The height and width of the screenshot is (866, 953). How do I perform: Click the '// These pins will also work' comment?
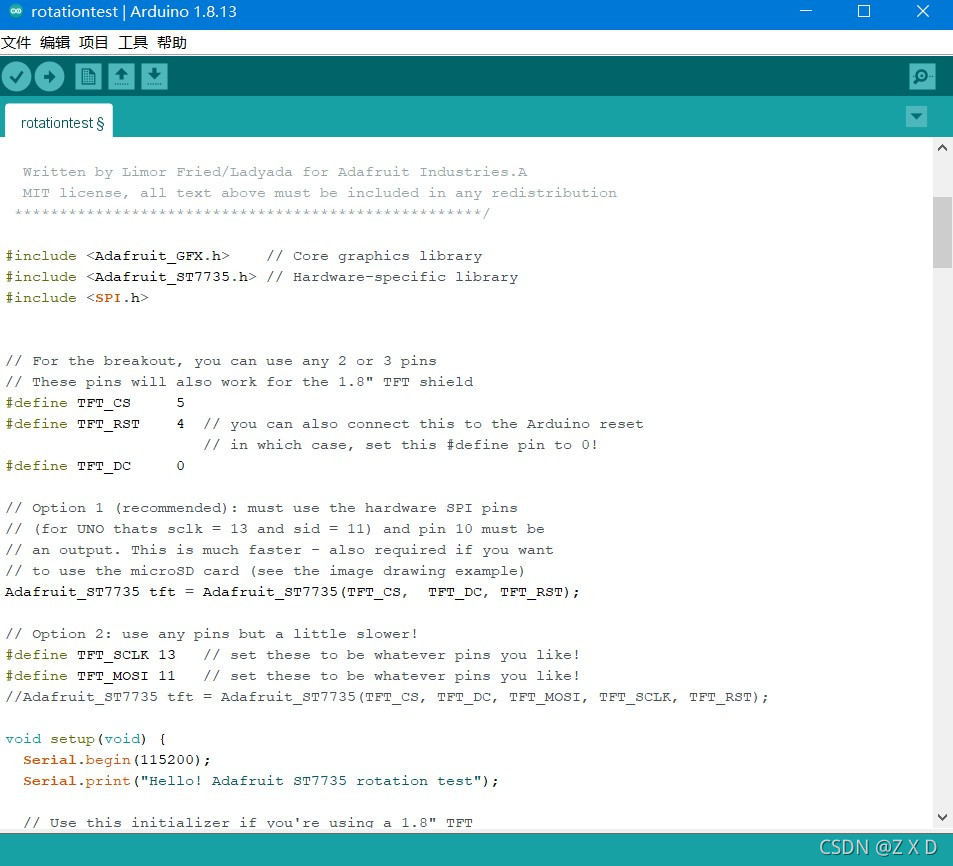point(239,382)
